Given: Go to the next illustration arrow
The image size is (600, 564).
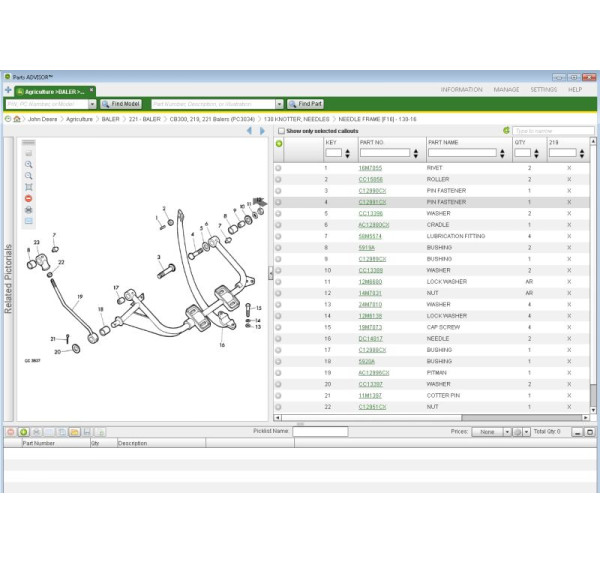Looking at the screenshot, I should (x=262, y=131).
